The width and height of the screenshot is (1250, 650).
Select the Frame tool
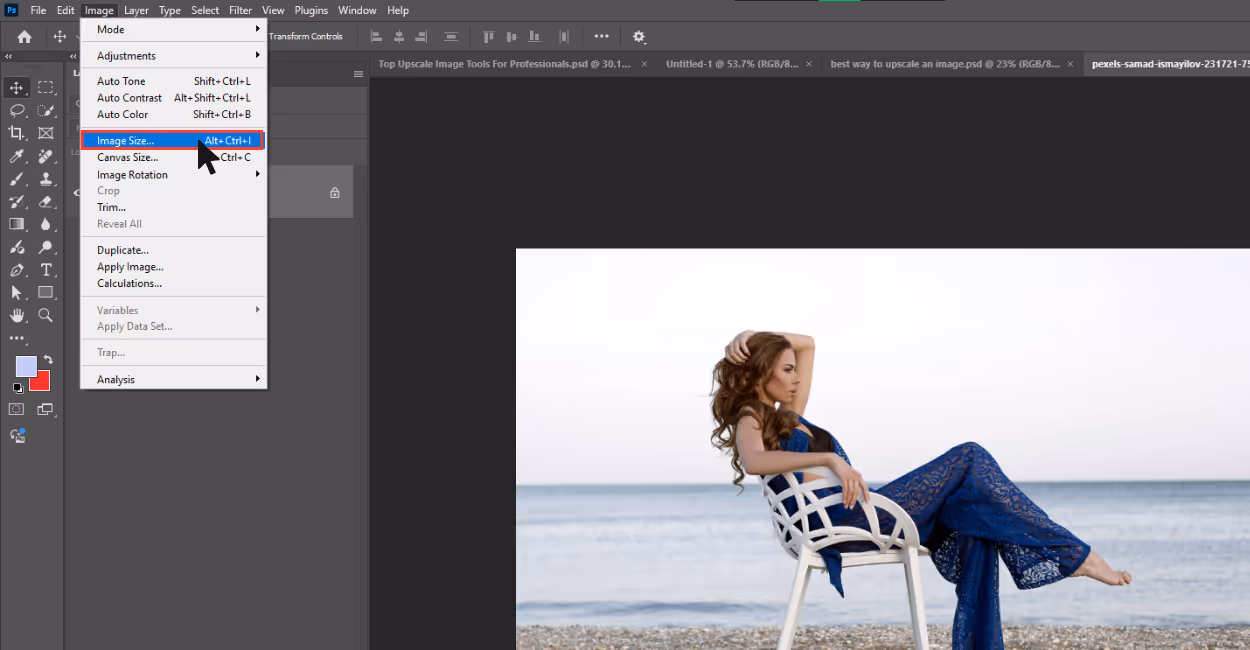tap(46, 133)
